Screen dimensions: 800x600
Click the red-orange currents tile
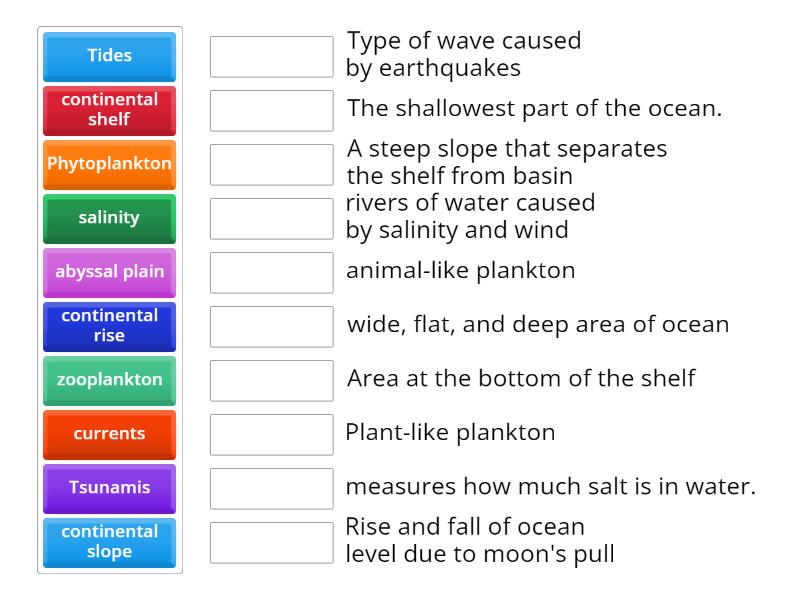coord(108,434)
